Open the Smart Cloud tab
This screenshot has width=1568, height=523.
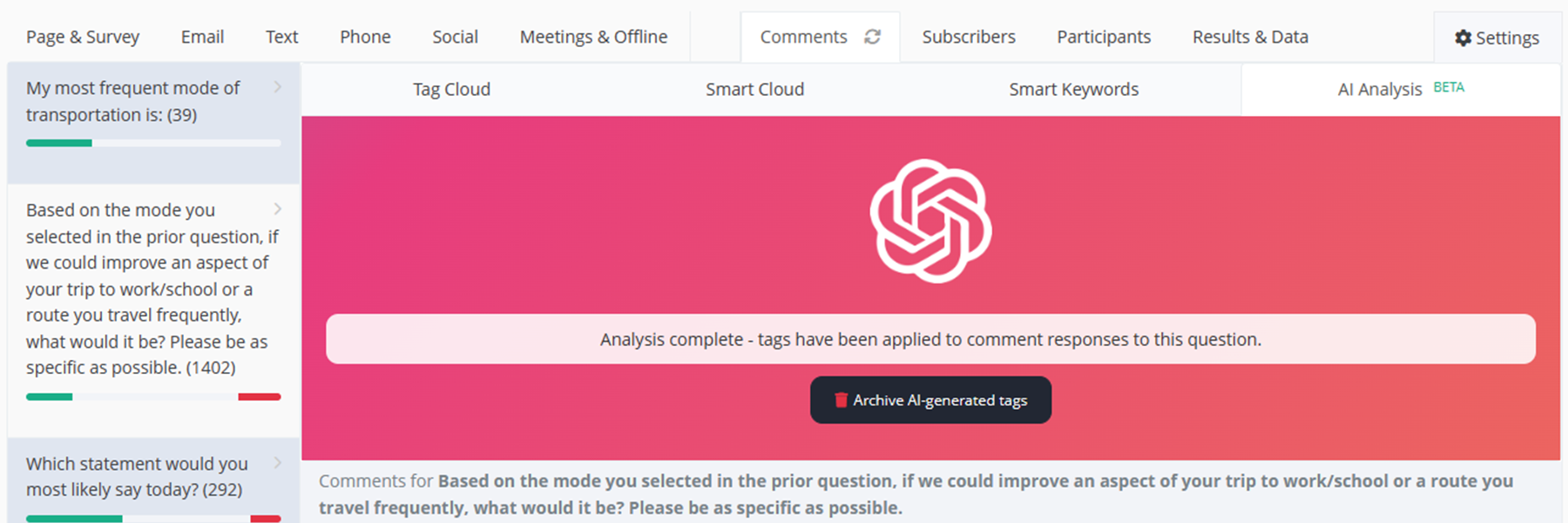pyautogui.click(x=754, y=89)
